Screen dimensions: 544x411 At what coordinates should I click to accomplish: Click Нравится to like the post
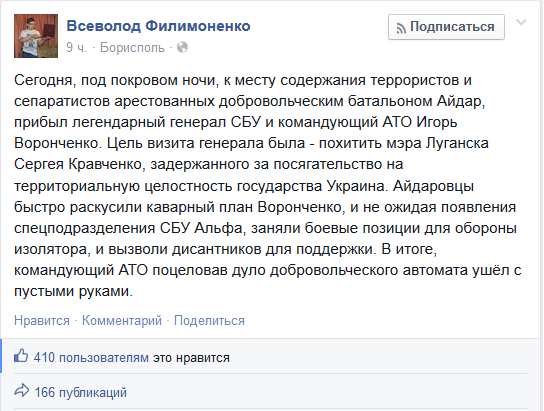coord(42,320)
